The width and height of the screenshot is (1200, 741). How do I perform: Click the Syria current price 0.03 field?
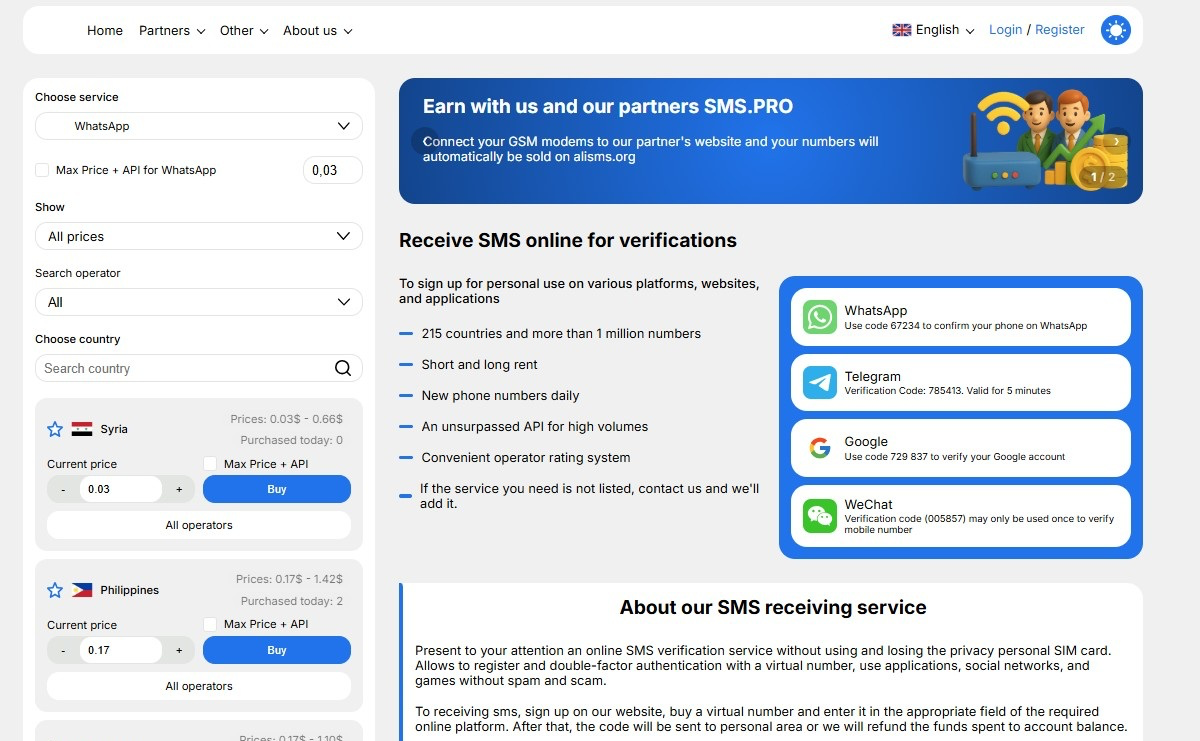coord(120,489)
